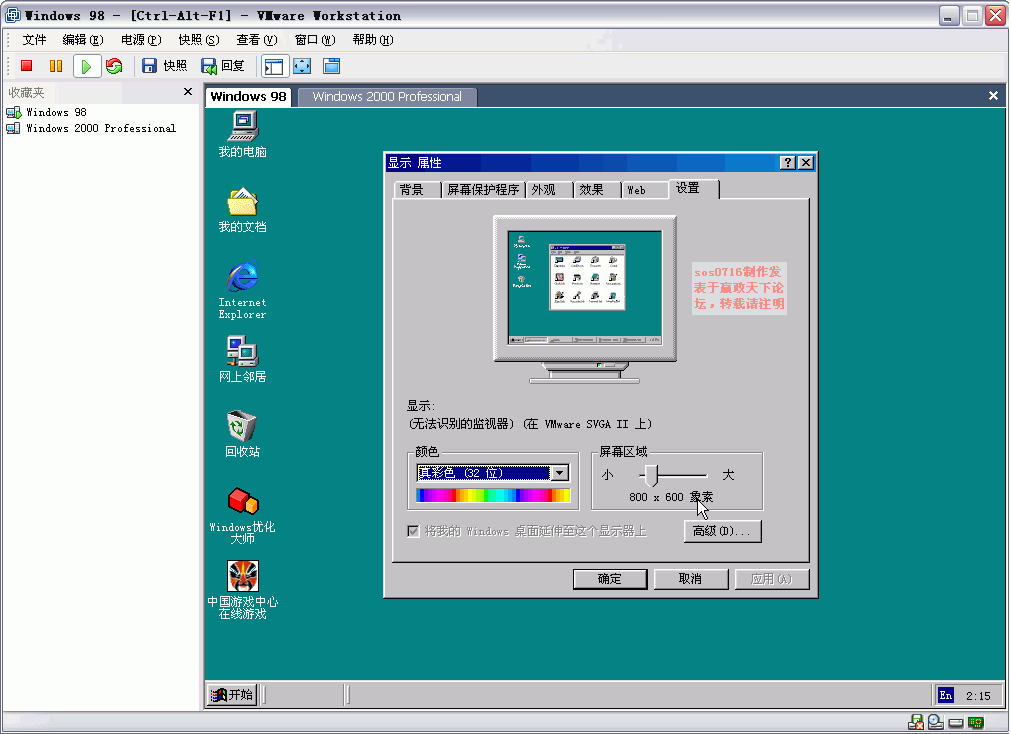Image resolution: width=1011 pixels, height=734 pixels.
Task: Click the quick switch view icon
Action: [x=331, y=66]
